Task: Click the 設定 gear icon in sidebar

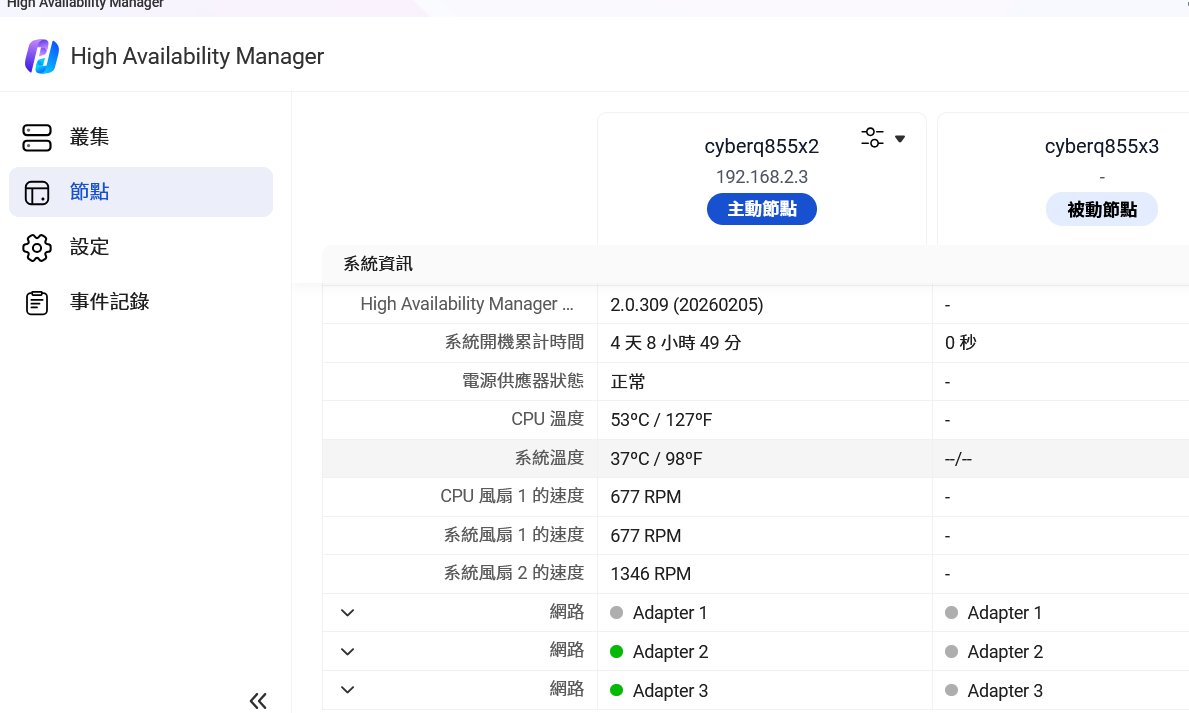Action: click(x=37, y=247)
